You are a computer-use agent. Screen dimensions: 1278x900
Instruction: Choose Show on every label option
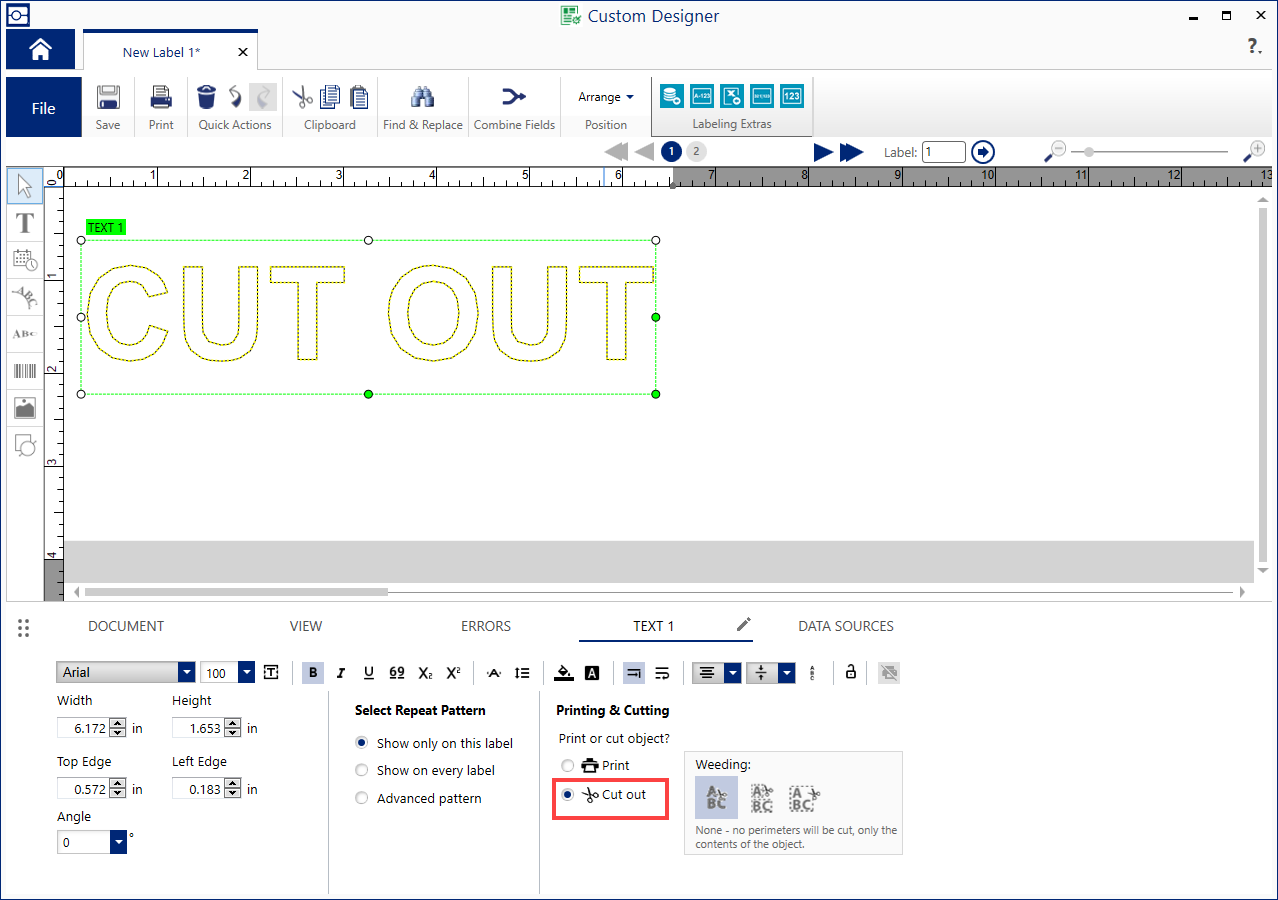coord(362,771)
